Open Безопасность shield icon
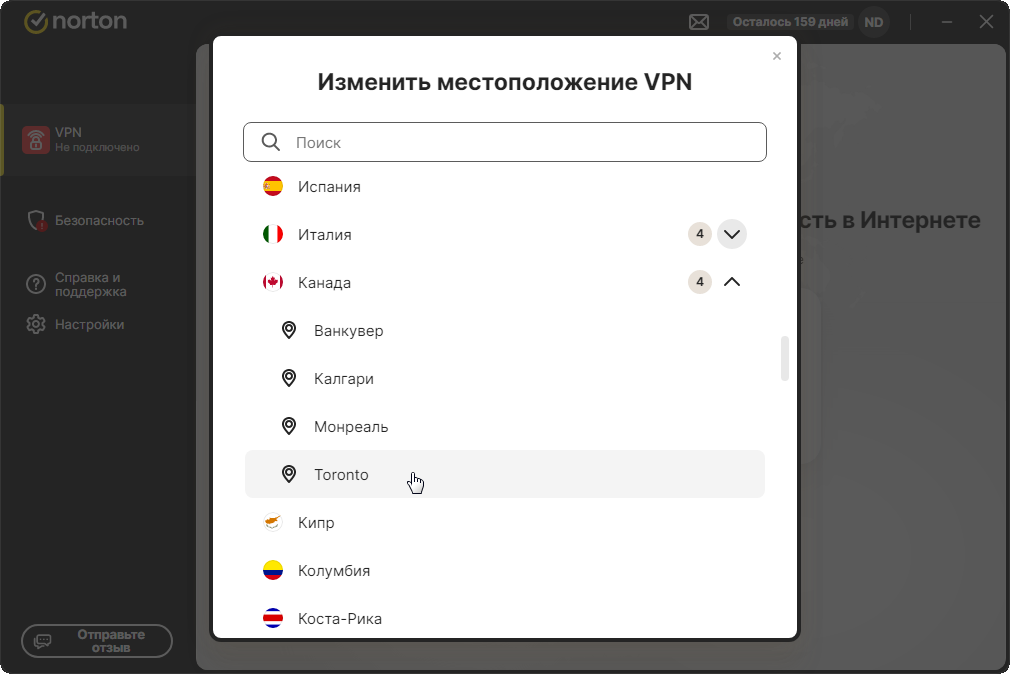 pos(37,221)
